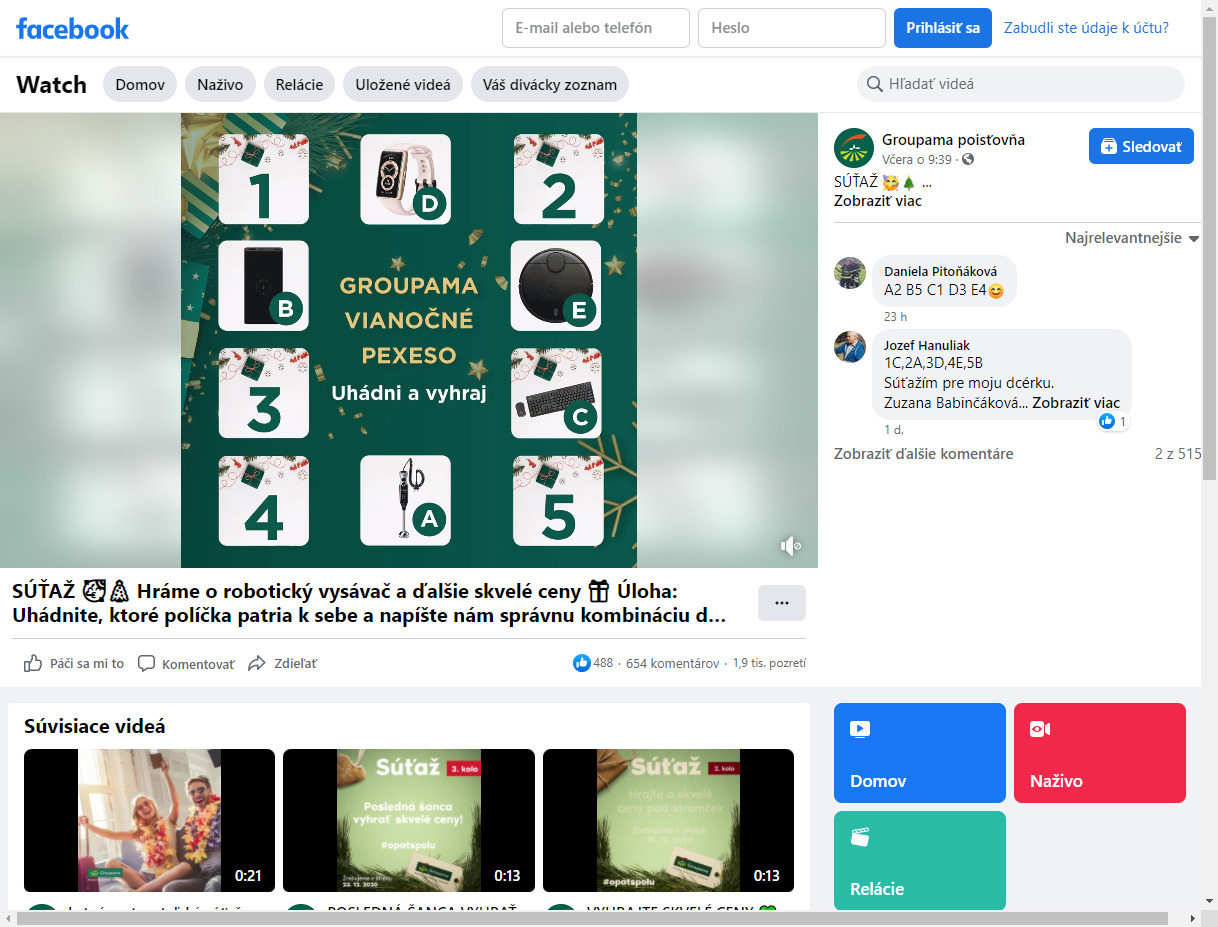Play the related video lasting 0:21
1218x927 pixels.
pos(149,820)
